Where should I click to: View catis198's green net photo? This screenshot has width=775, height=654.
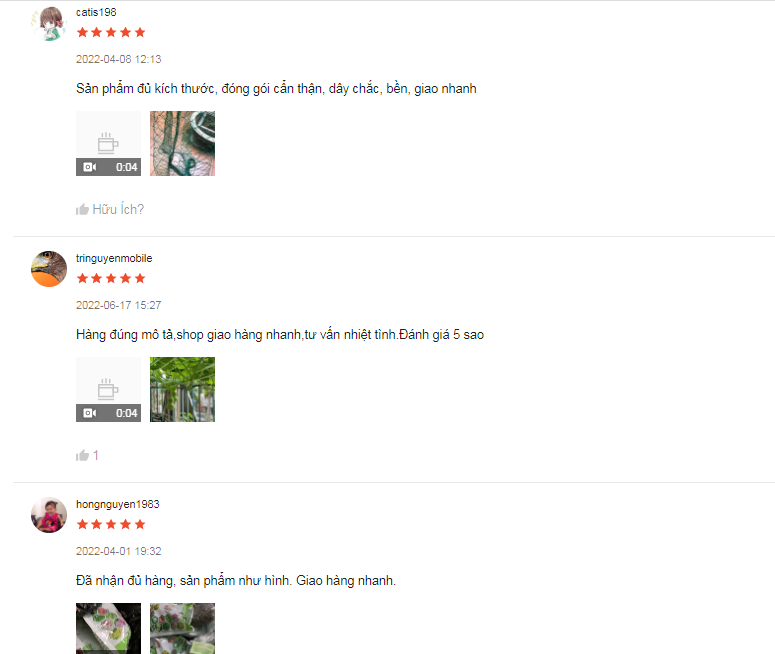[182, 143]
